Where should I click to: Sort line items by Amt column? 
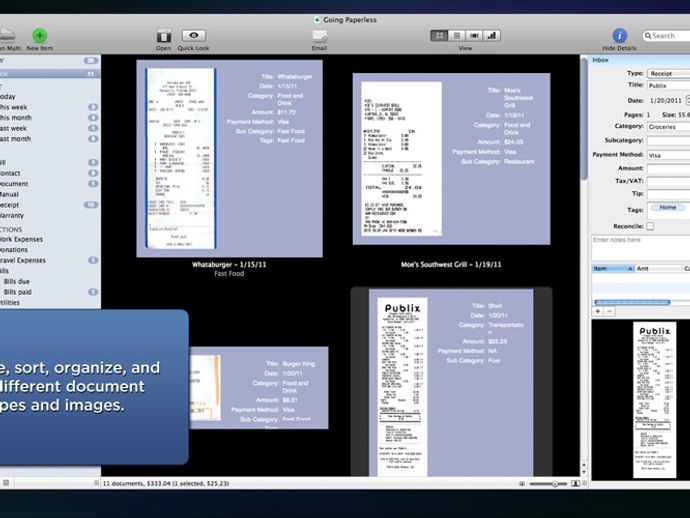(658, 268)
